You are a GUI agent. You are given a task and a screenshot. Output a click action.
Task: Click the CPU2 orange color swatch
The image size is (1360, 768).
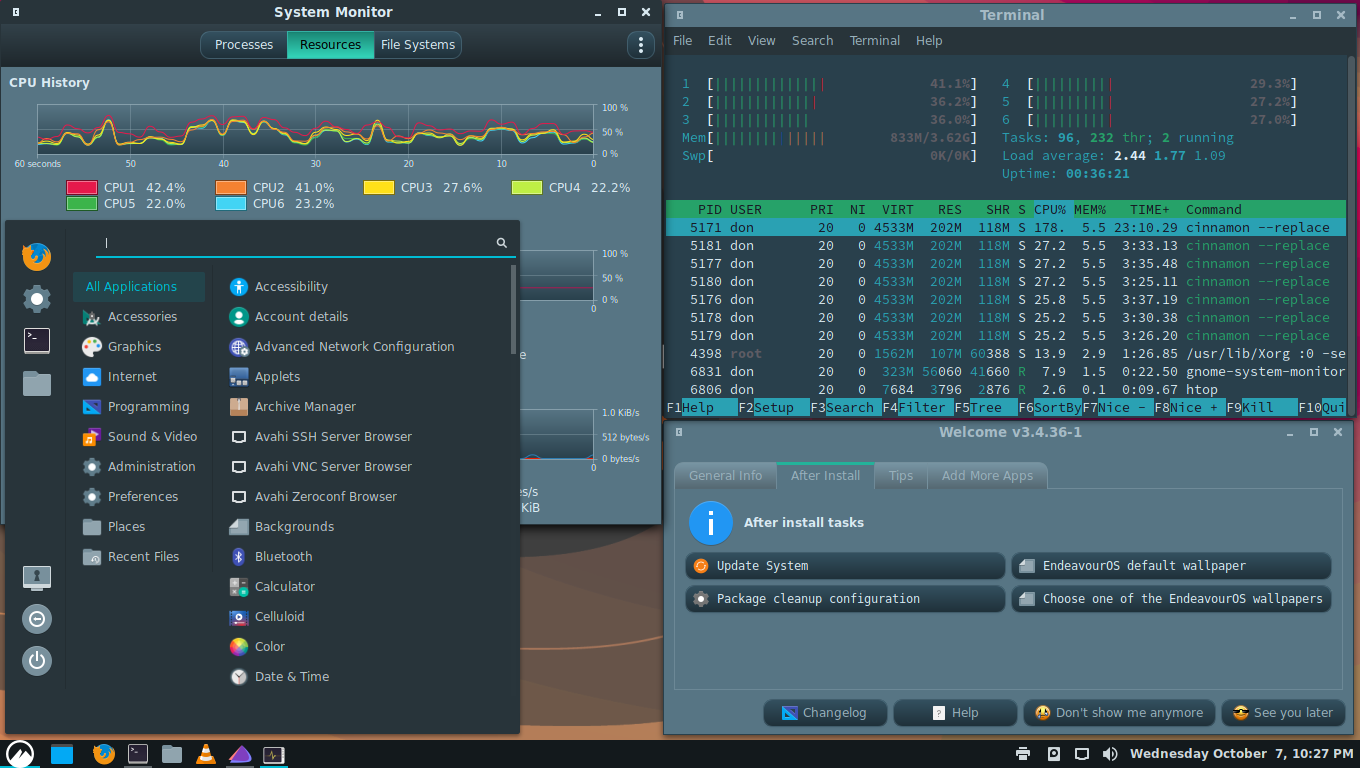(231, 188)
